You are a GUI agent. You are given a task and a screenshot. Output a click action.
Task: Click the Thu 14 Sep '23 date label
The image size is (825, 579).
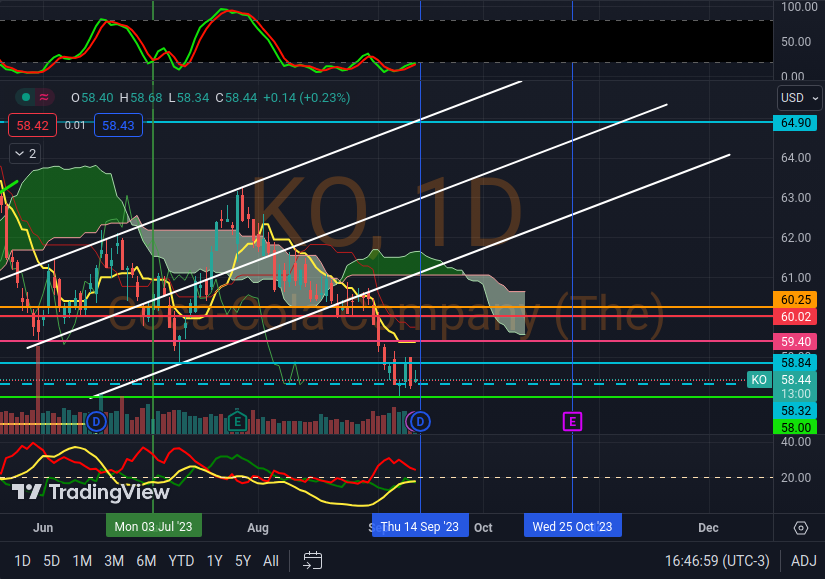[x=420, y=526]
